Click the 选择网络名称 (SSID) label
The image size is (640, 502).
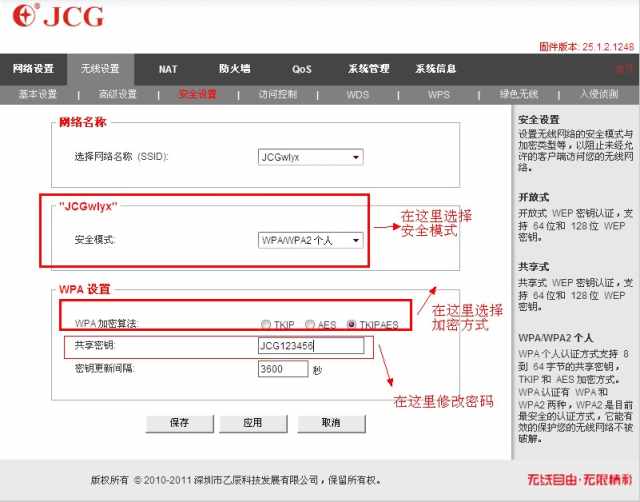click(121, 157)
